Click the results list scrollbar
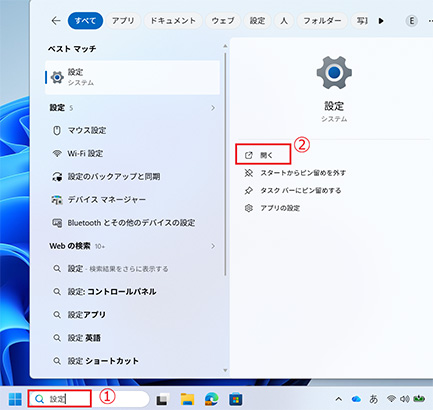This screenshot has width=433, height=410. tap(225, 163)
